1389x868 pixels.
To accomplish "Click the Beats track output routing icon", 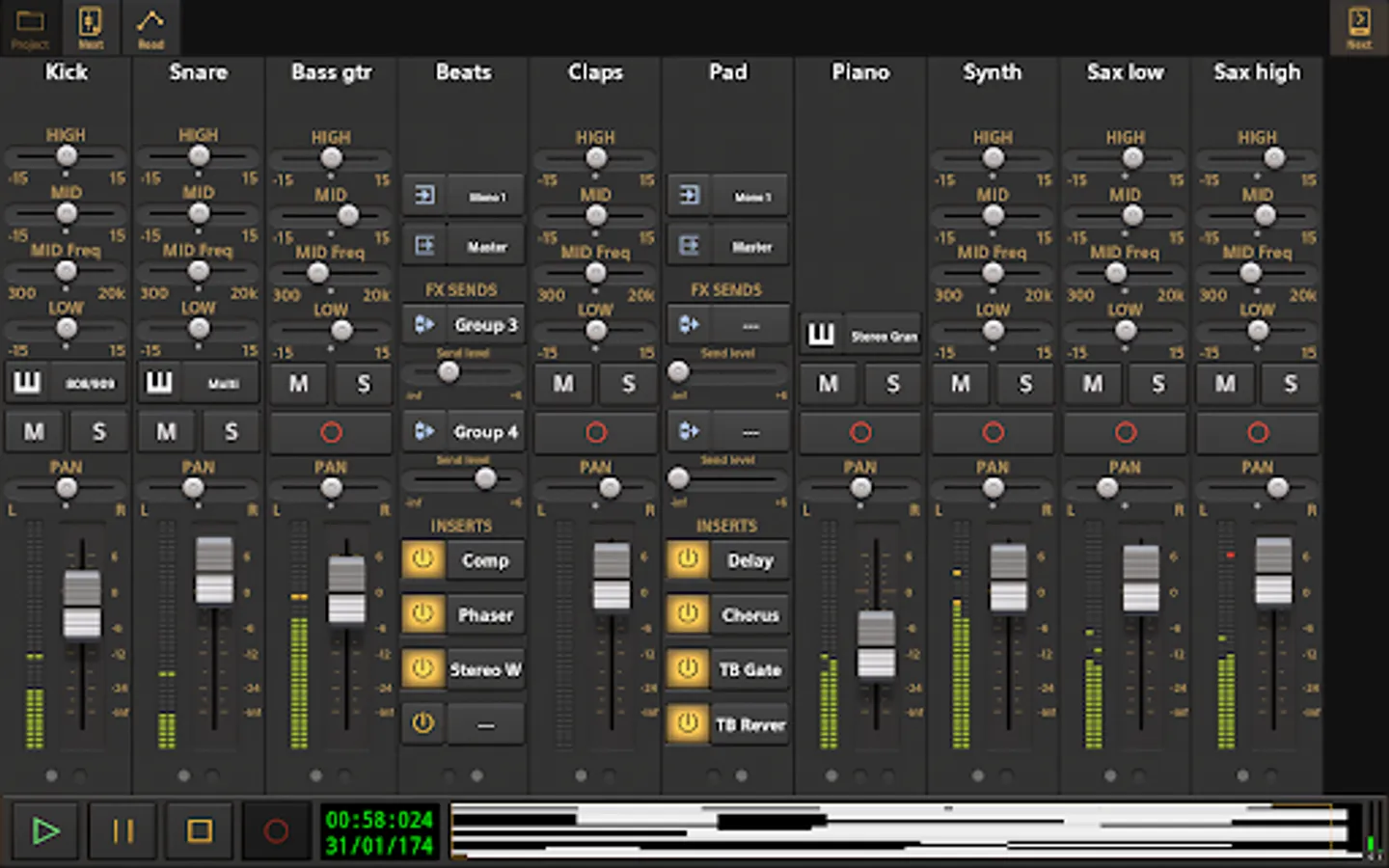I will [x=424, y=246].
